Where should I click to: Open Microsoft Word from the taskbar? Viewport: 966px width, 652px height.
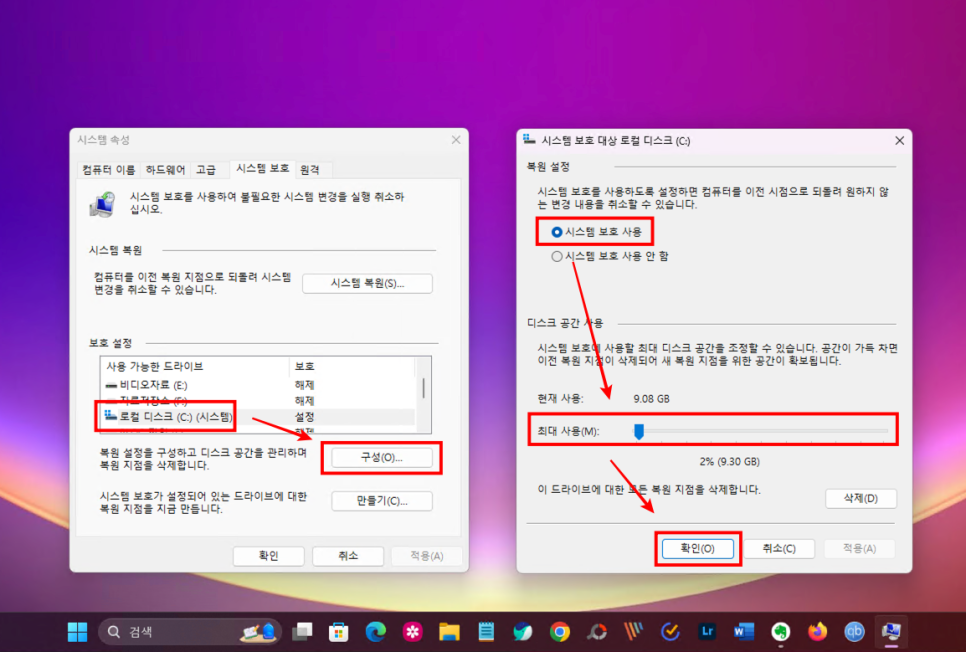pyautogui.click(x=744, y=632)
